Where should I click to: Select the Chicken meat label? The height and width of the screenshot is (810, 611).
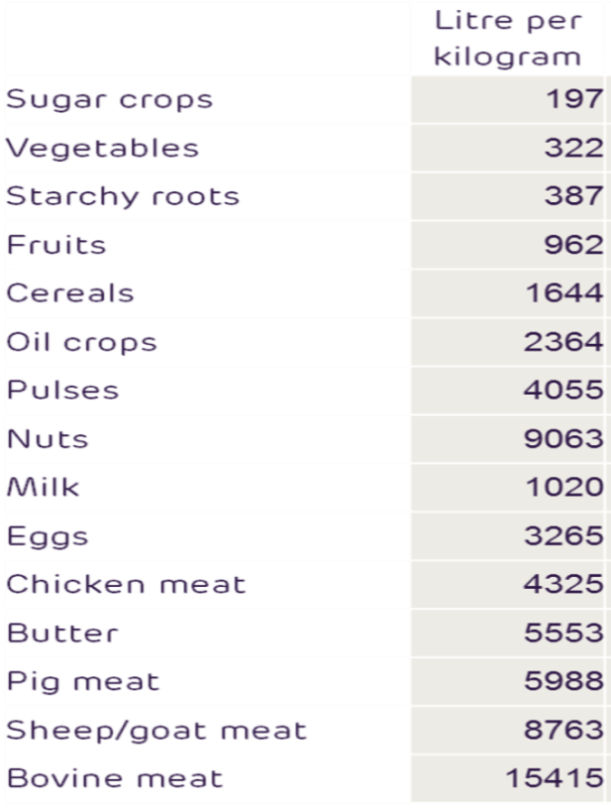coord(126,585)
